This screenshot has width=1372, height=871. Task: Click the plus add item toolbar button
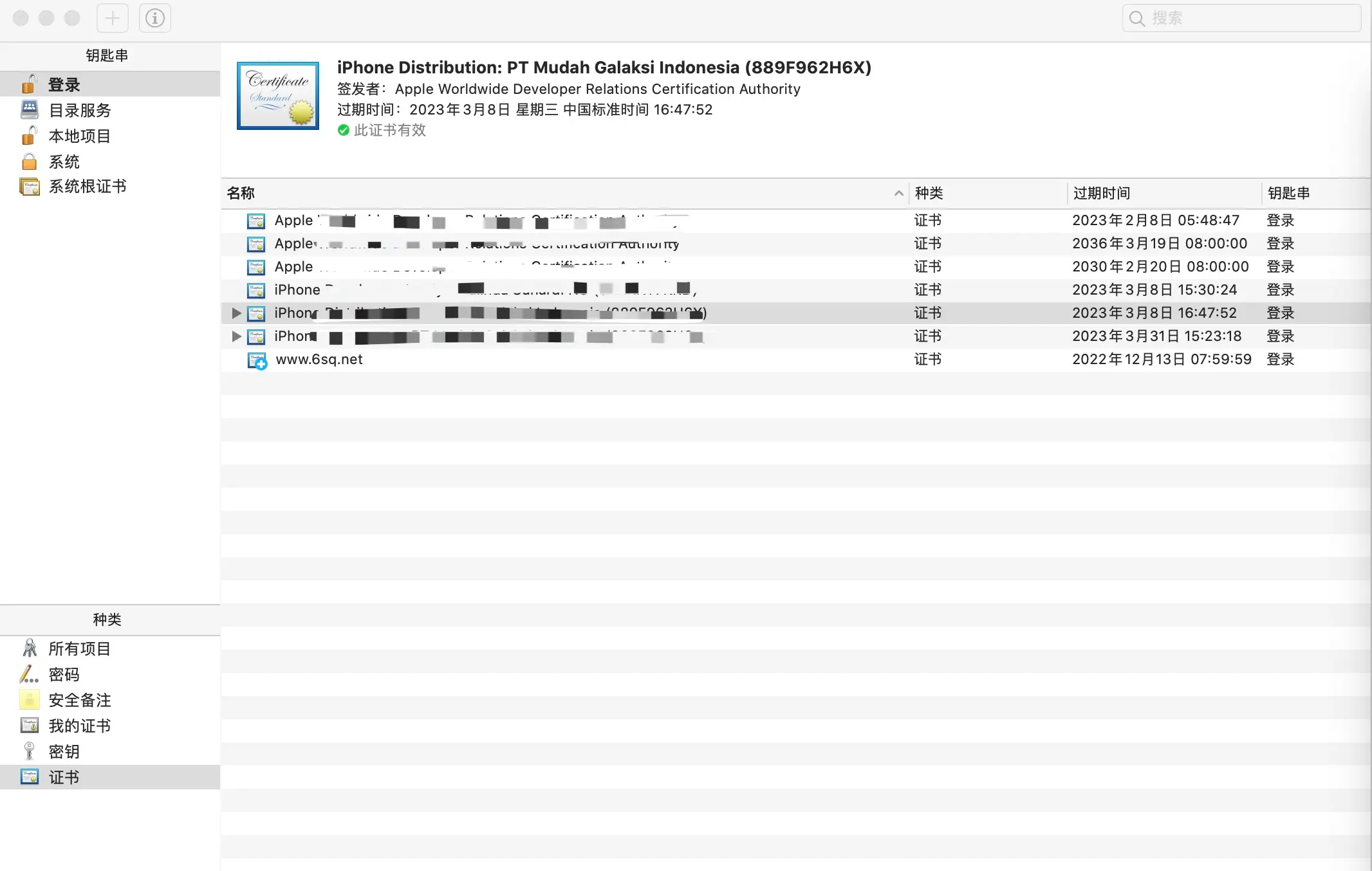[x=113, y=18]
